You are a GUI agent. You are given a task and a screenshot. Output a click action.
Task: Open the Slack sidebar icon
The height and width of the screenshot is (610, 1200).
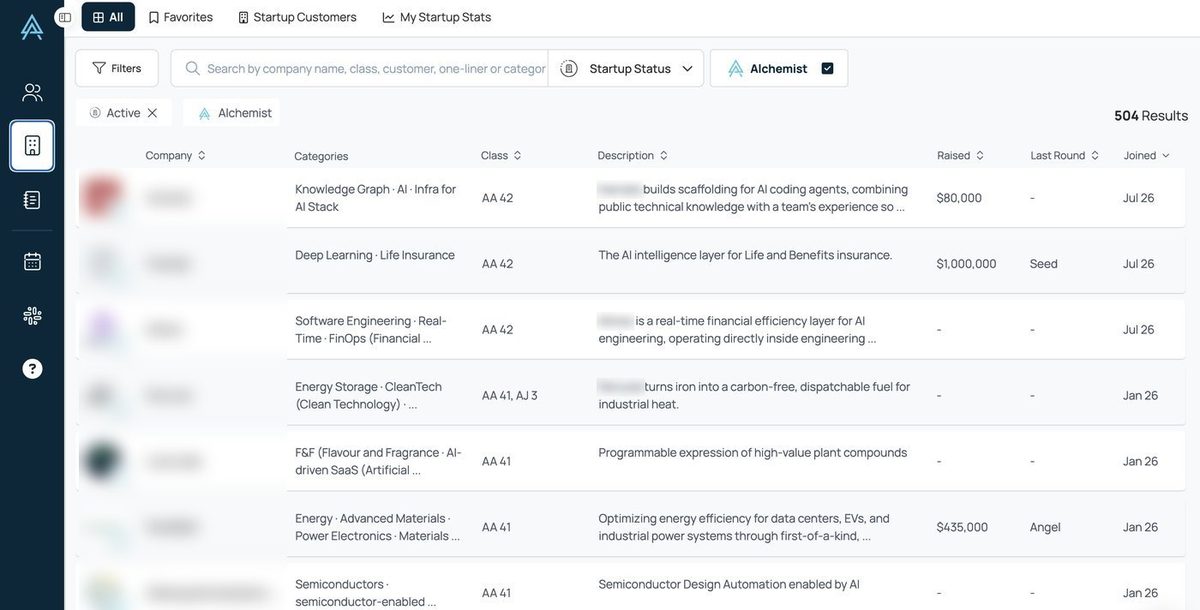pos(32,316)
